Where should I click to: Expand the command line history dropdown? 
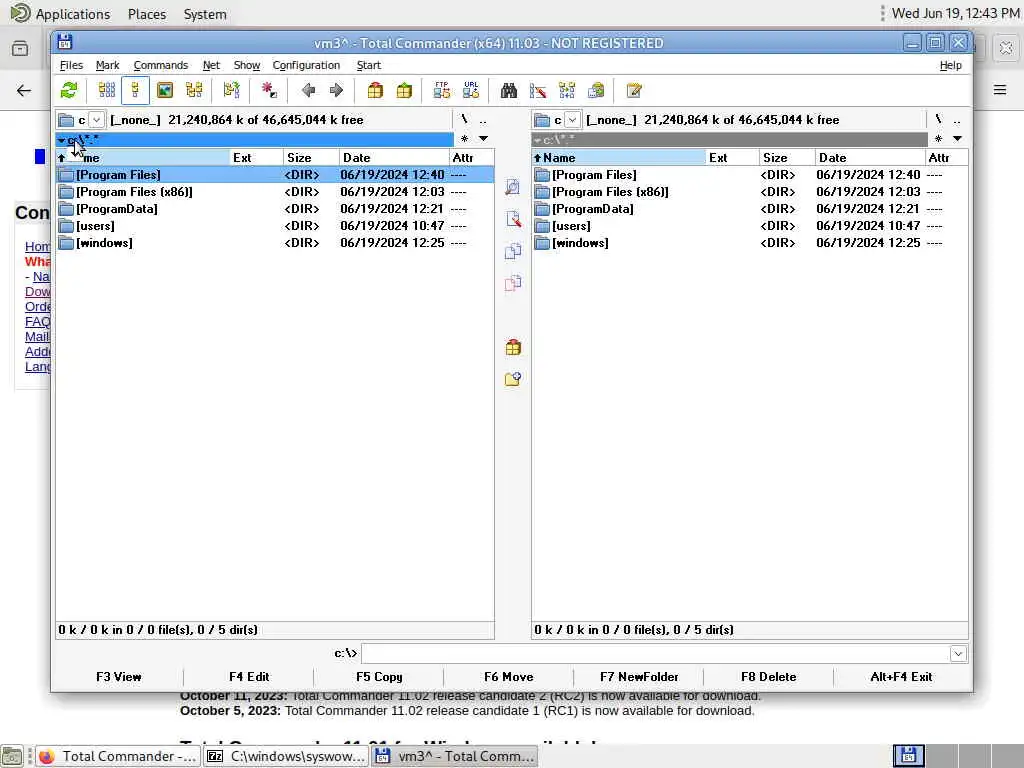(958, 654)
